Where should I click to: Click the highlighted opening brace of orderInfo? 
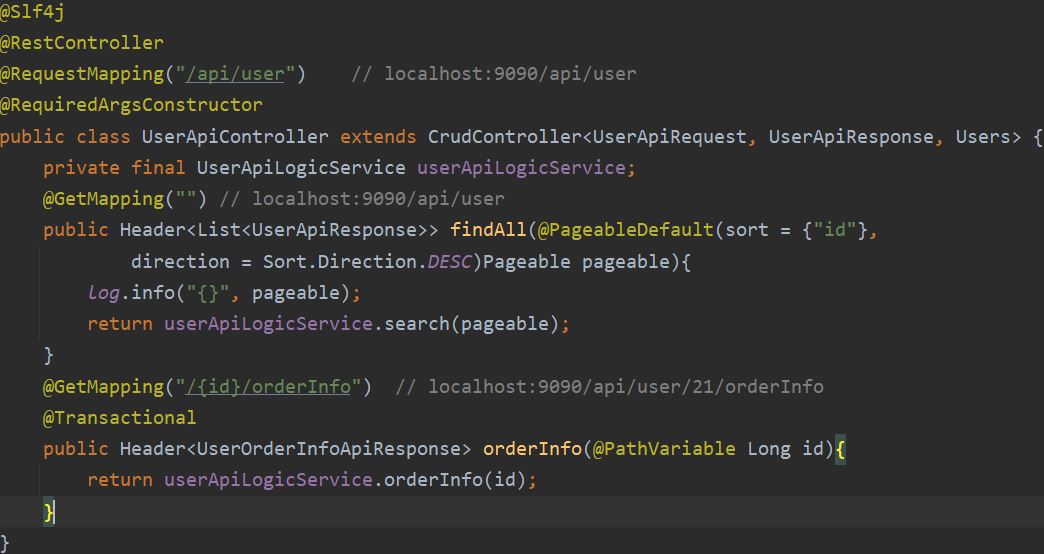[x=840, y=449]
